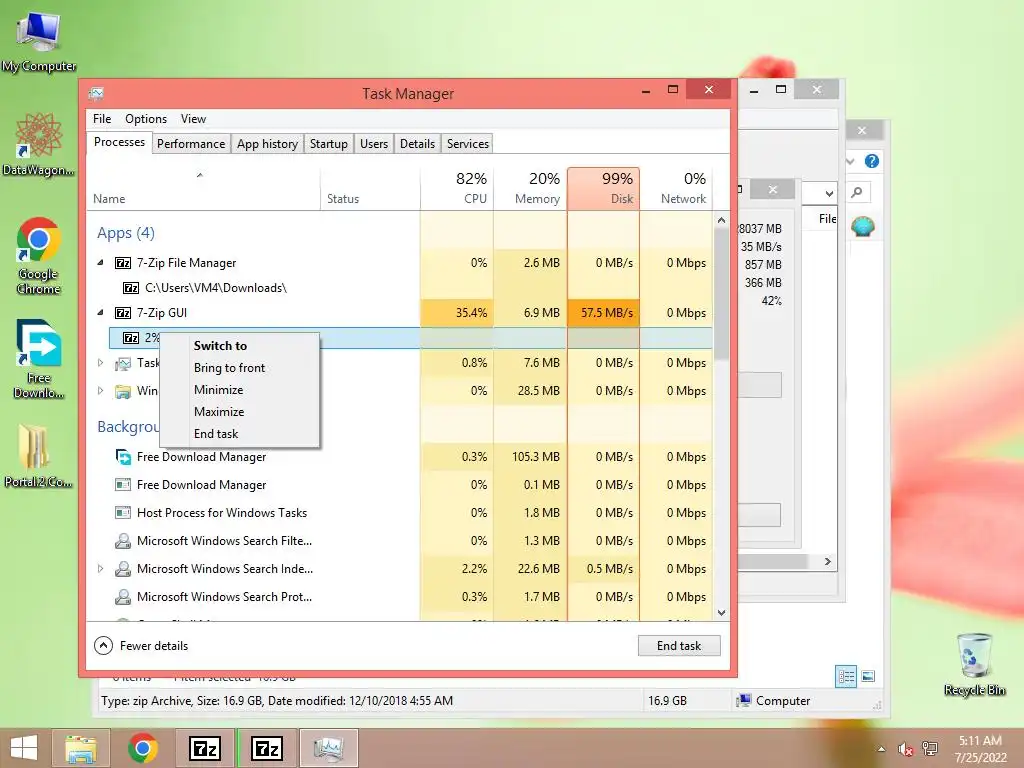Open the File menu
This screenshot has width=1024, height=768.
pyautogui.click(x=102, y=119)
